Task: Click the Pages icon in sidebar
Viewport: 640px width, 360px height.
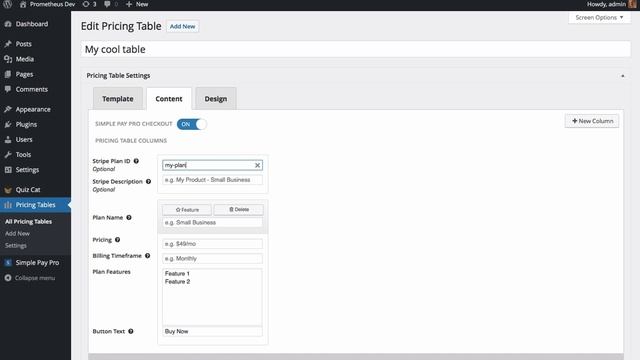Action: pyautogui.click(x=8, y=74)
